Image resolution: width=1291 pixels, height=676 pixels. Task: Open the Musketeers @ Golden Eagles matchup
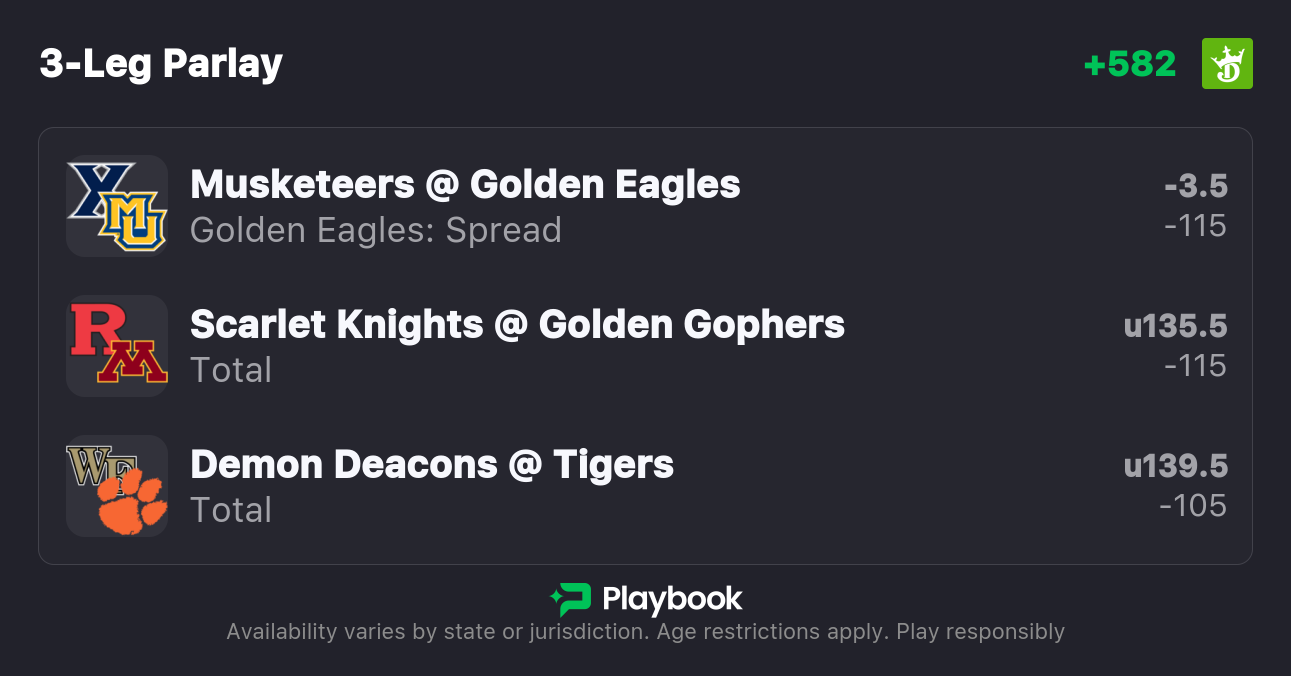tap(465, 184)
